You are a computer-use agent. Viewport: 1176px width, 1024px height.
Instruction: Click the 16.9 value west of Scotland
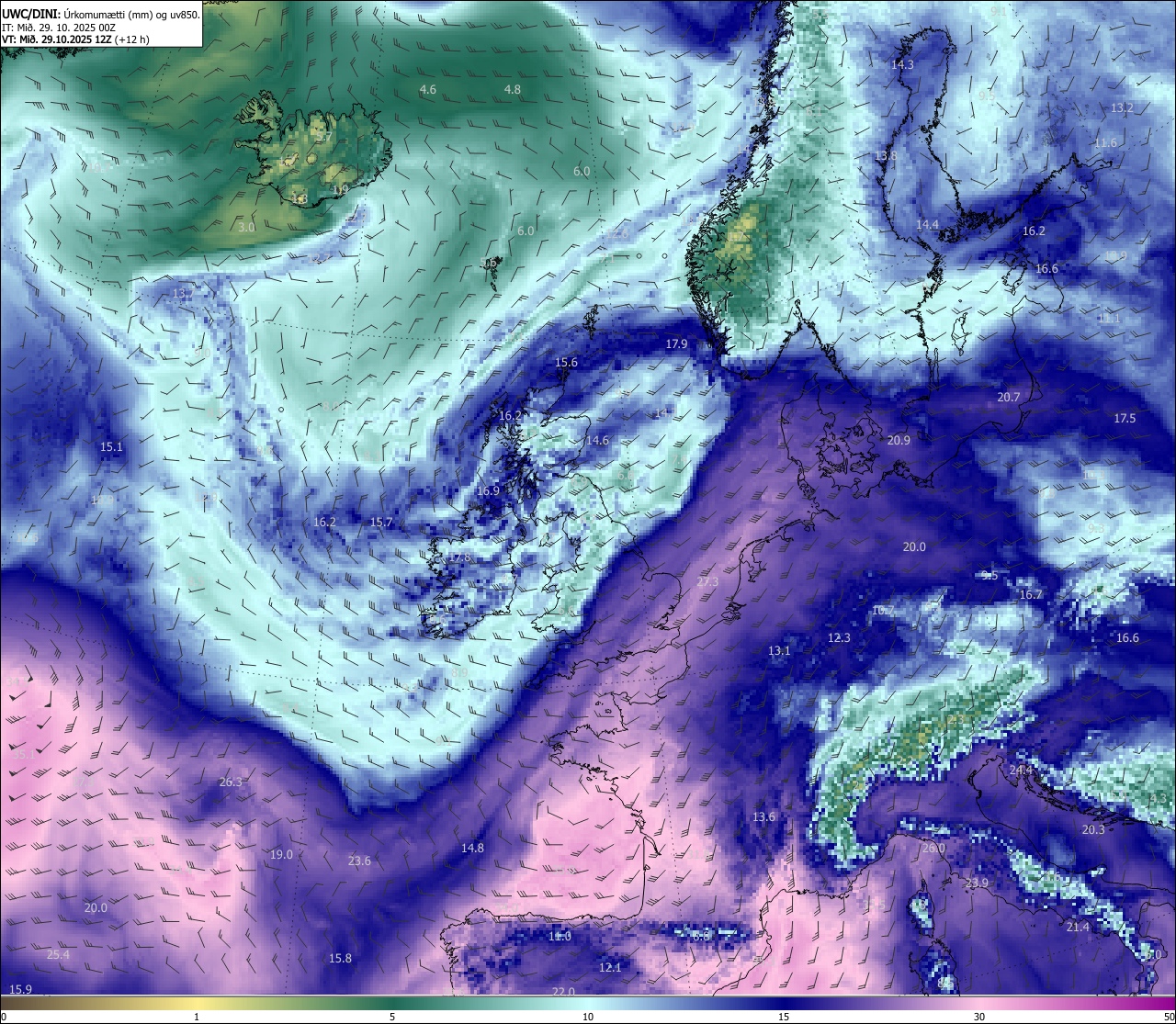point(488,490)
